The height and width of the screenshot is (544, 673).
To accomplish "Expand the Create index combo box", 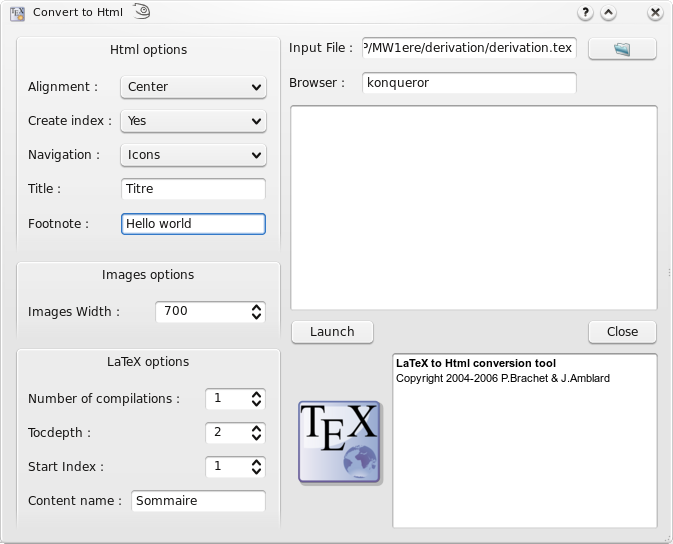I will 193,121.
